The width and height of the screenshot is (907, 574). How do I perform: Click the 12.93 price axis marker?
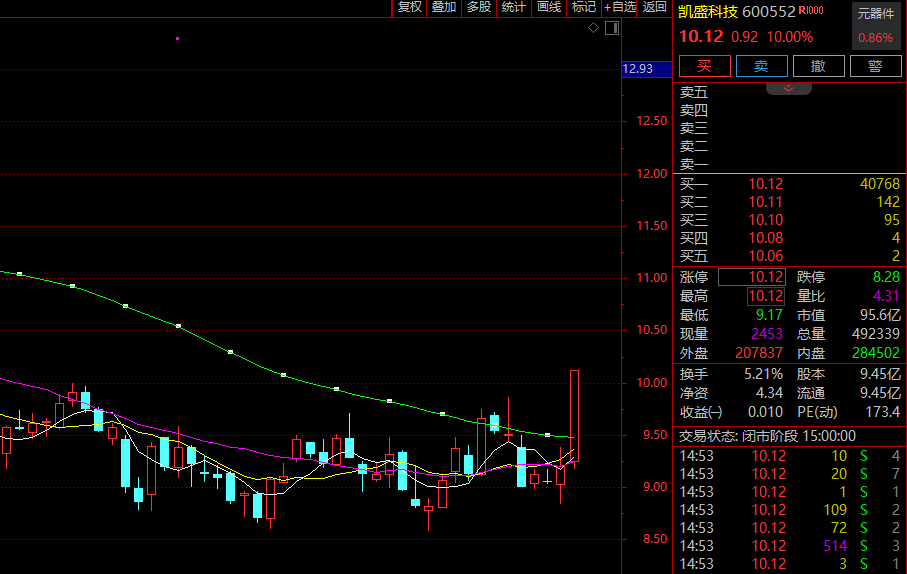pyautogui.click(x=638, y=69)
